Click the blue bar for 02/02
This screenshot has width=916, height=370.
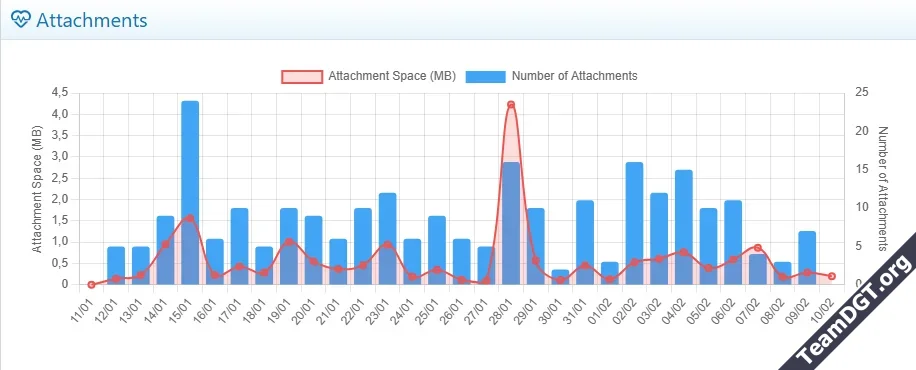pos(634,223)
